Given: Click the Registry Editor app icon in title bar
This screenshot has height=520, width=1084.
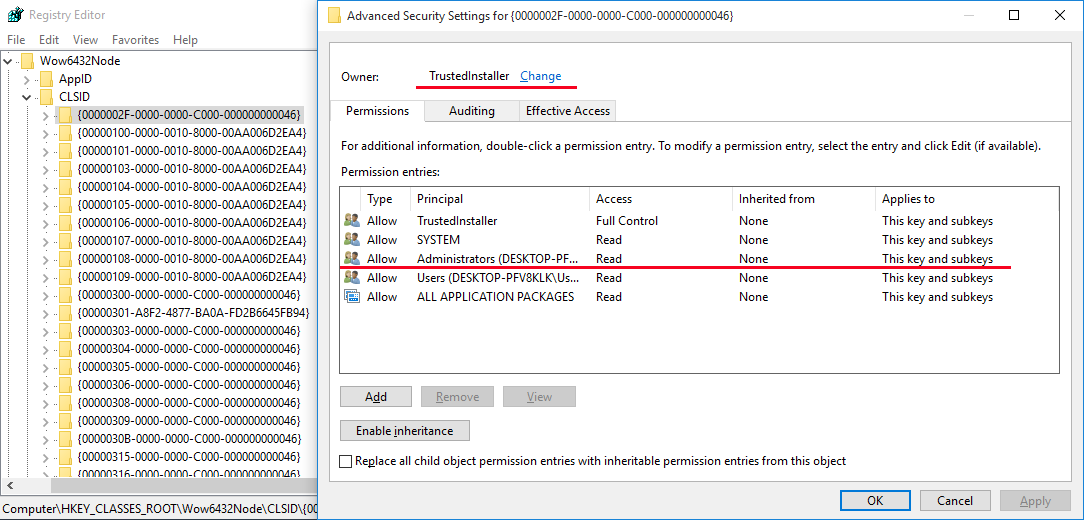Looking at the screenshot, I should click(15, 15).
